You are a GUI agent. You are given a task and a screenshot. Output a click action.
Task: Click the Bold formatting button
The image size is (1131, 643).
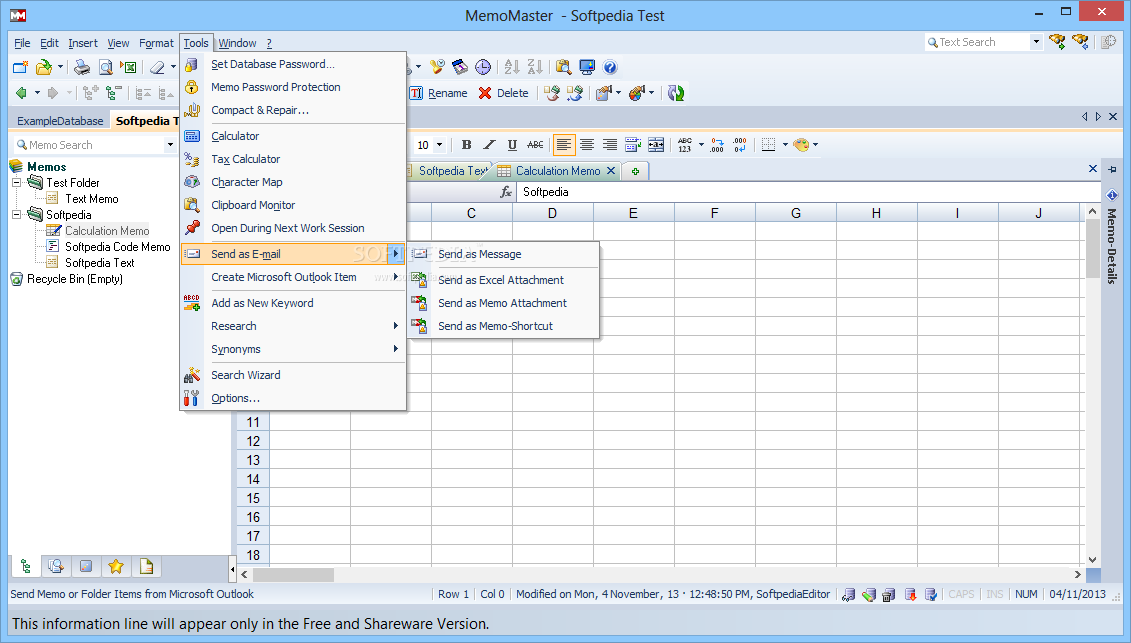click(x=467, y=144)
